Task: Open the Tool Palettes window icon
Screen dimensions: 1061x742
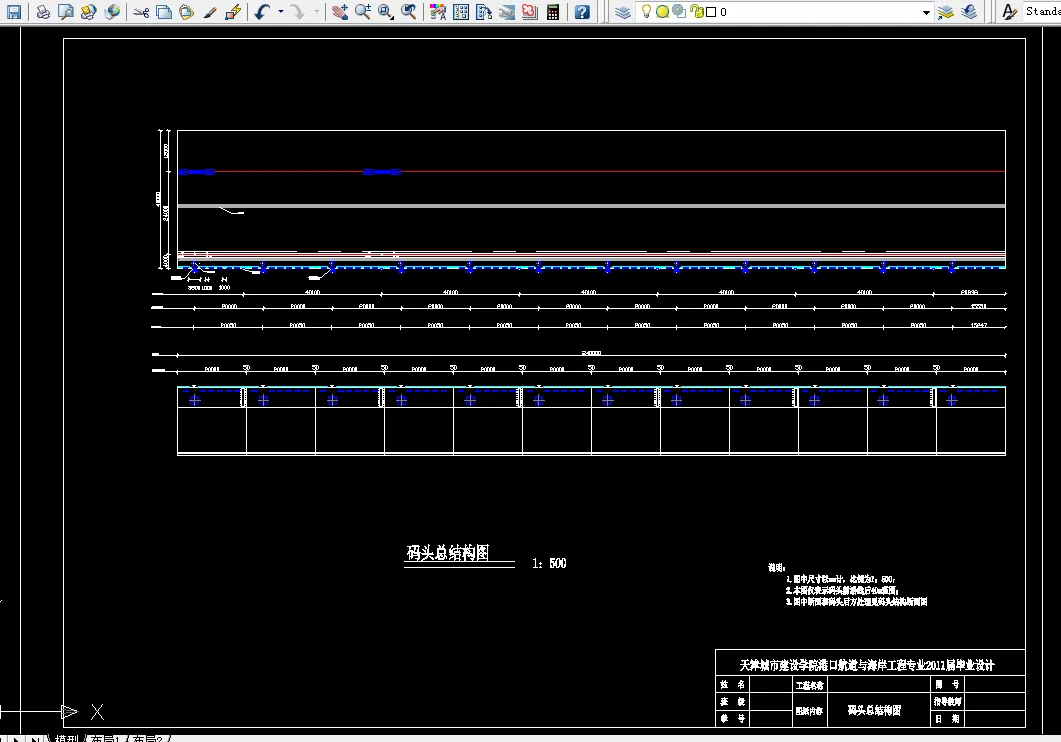Action: [484, 11]
